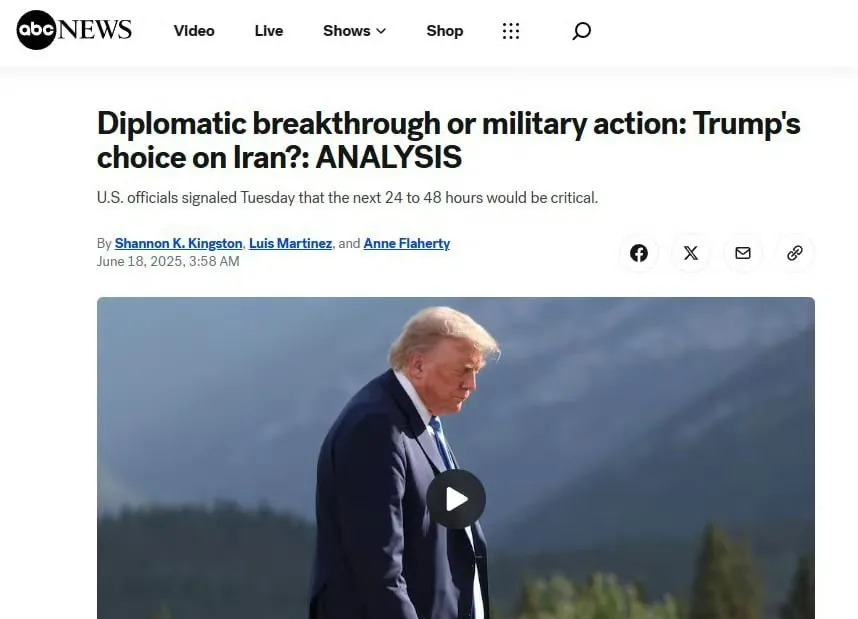This screenshot has width=858, height=619.
Task: Expand the Shows dropdown menu
Action: (x=355, y=31)
